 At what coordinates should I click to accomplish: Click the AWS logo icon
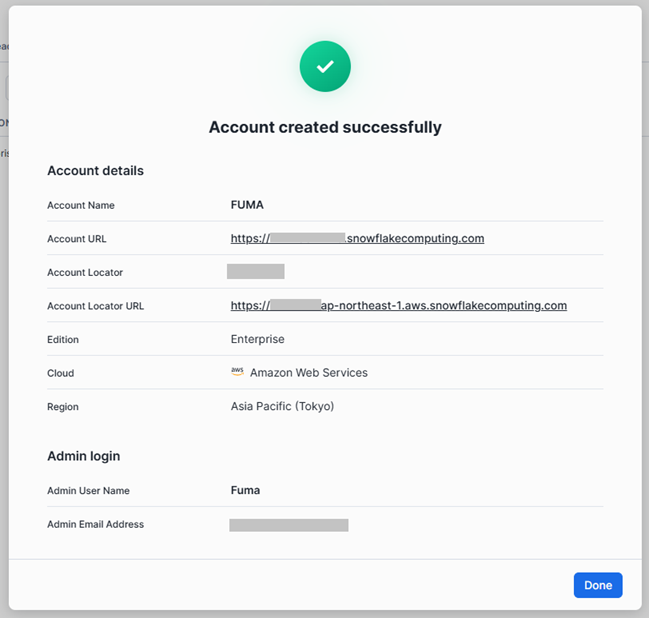coord(237,372)
